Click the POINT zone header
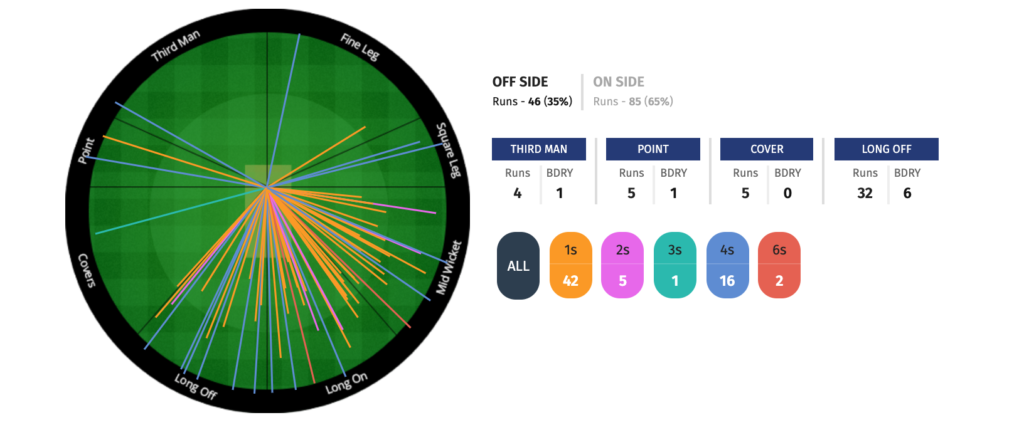This screenshot has width=1024, height=430. click(653, 149)
